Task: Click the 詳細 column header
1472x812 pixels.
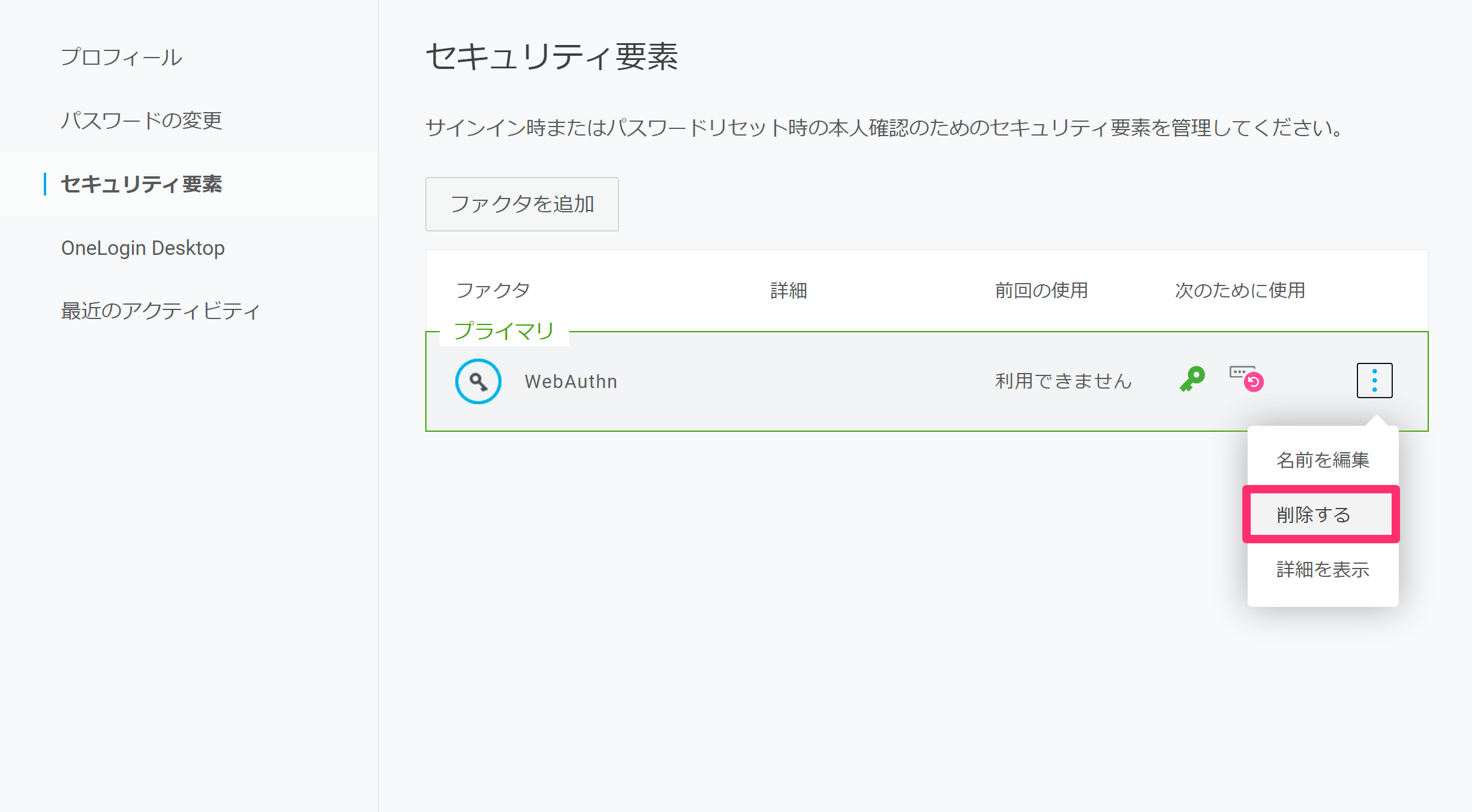Action: [789, 290]
